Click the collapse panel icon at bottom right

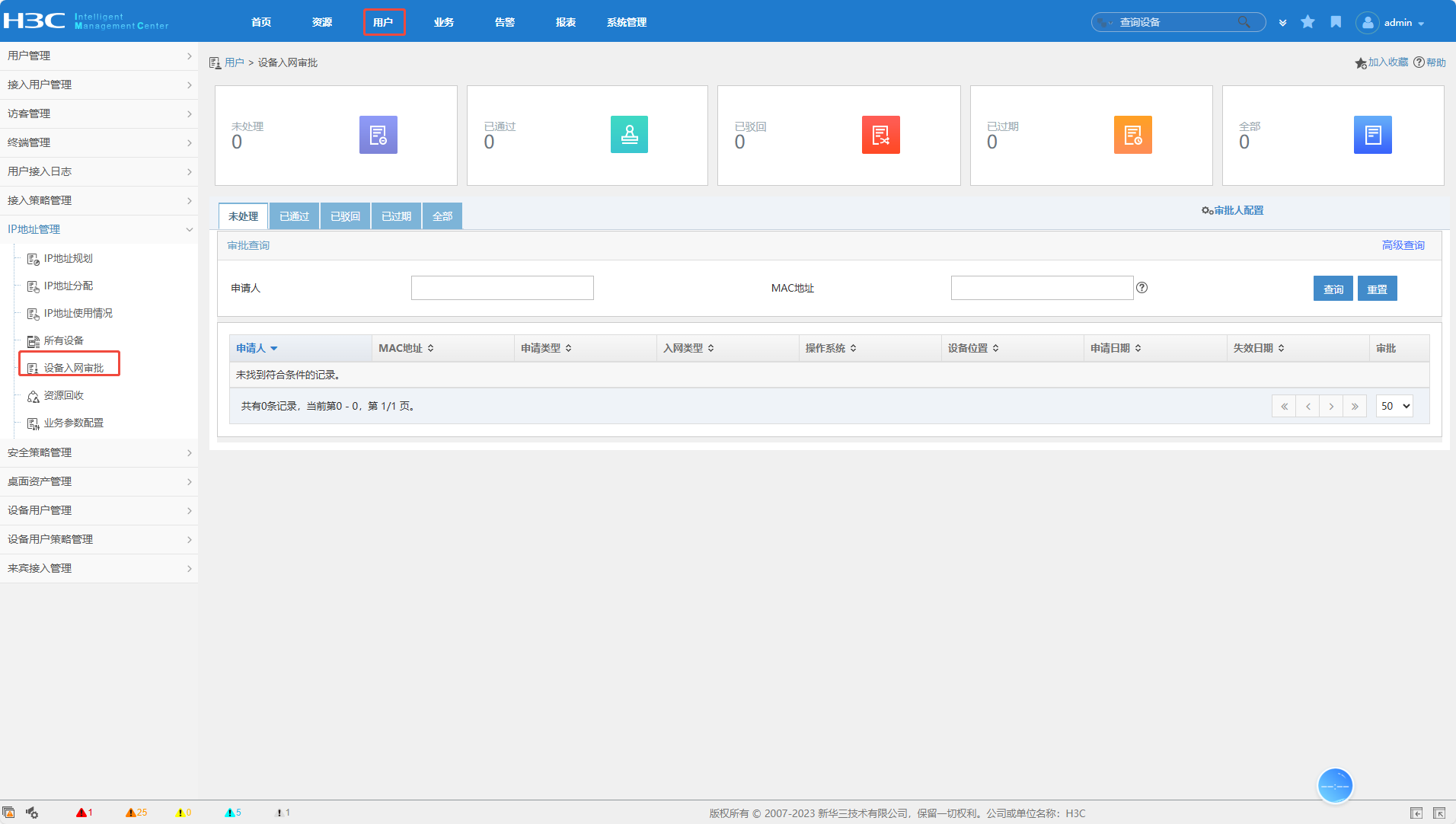(1416, 813)
